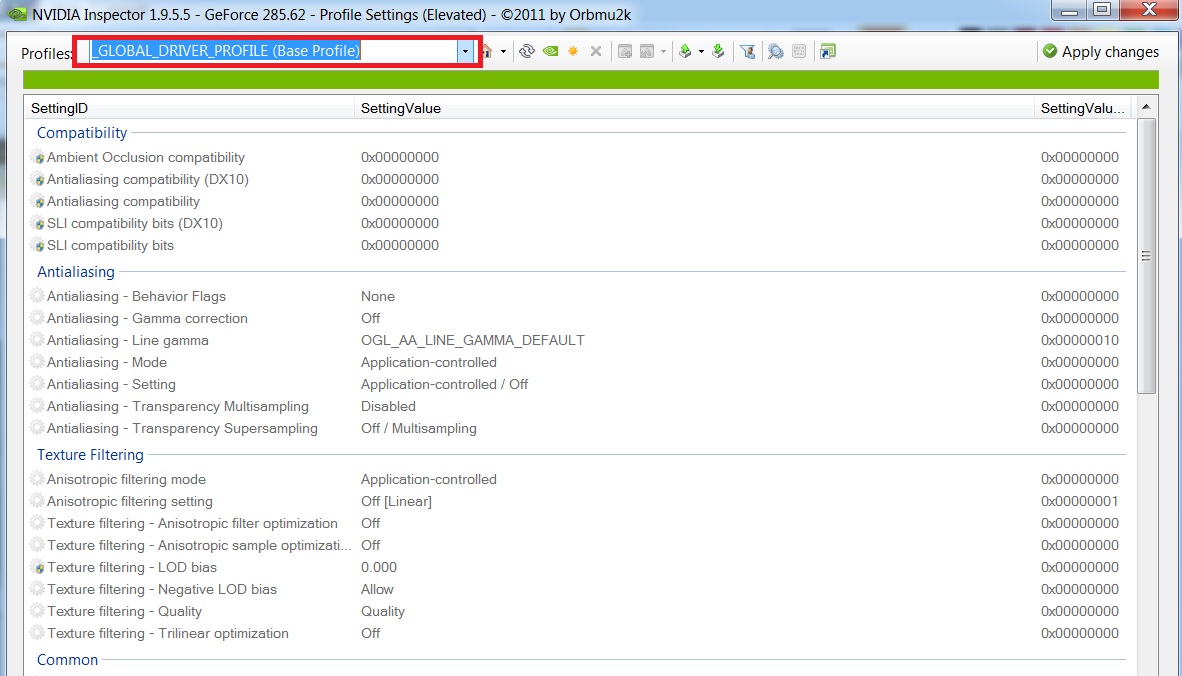
Task: Select the SLI compatibility bits row without DX10
Action: point(578,245)
